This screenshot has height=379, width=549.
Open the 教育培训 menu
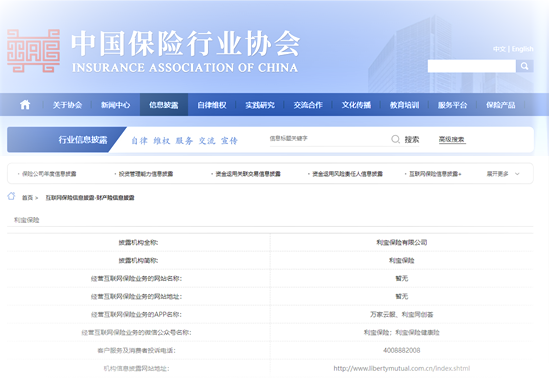(404, 105)
